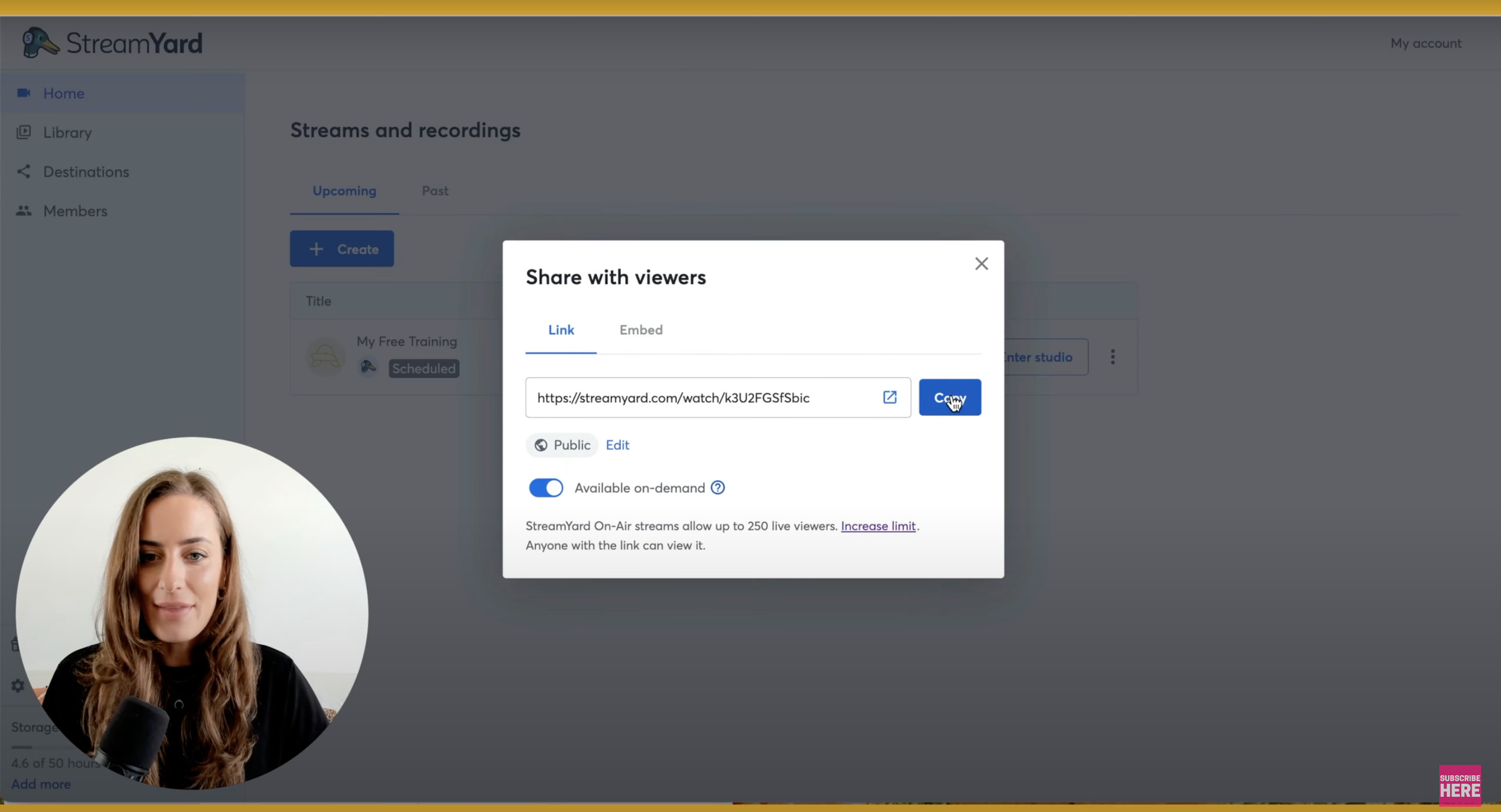Image resolution: width=1501 pixels, height=812 pixels.
Task: Click the plus icon on Create
Action: [316, 248]
